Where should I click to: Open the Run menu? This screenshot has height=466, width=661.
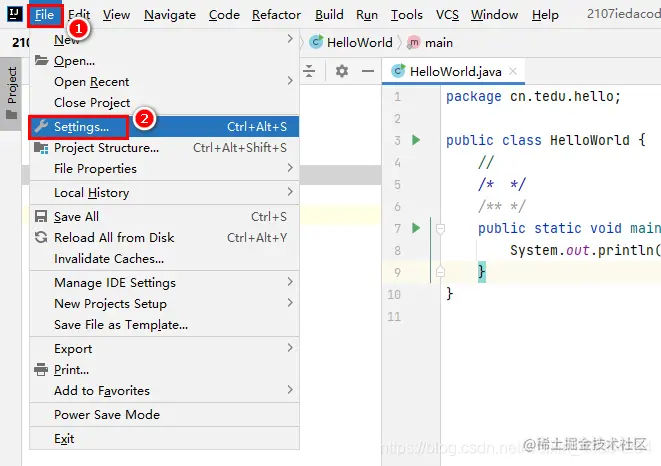point(367,15)
